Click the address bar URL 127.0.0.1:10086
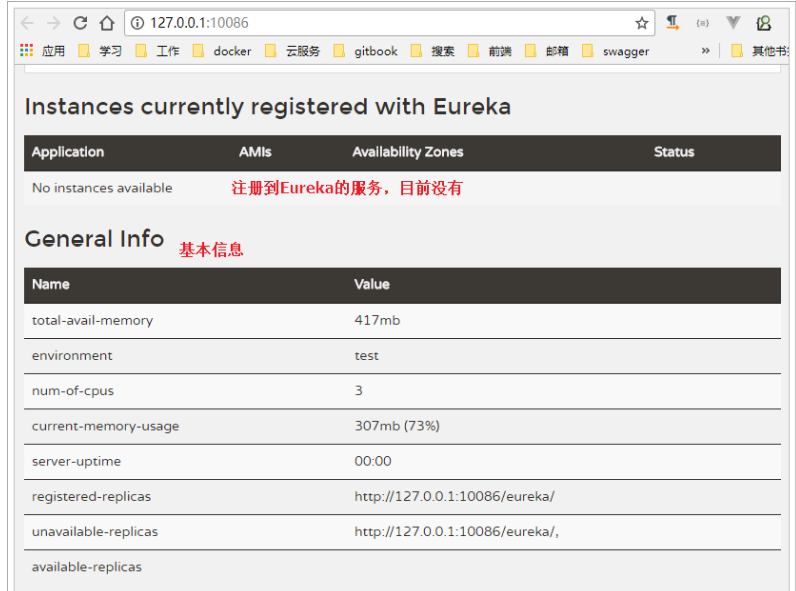The width and height of the screenshot is (796, 591). (x=199, y=23)
